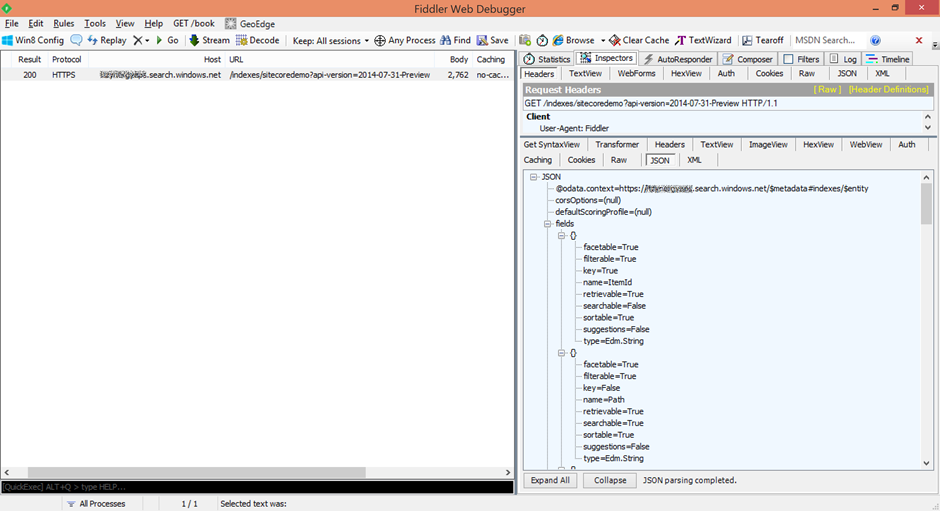Click the Find binoculars icon
Screen dimensions: 940x511
click(x=445, y=40)
